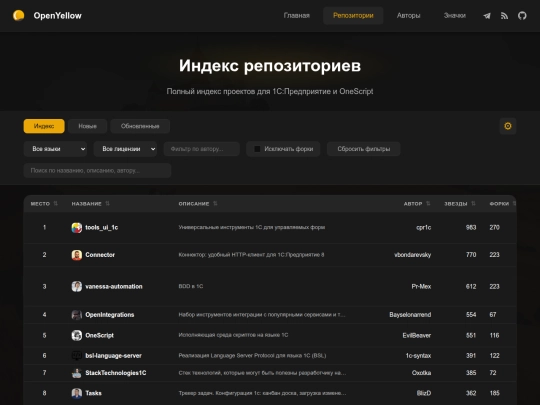This screenshot has height=405, width=540.
Task: Open the Все языки dropdown
Action: coord(55,149)
